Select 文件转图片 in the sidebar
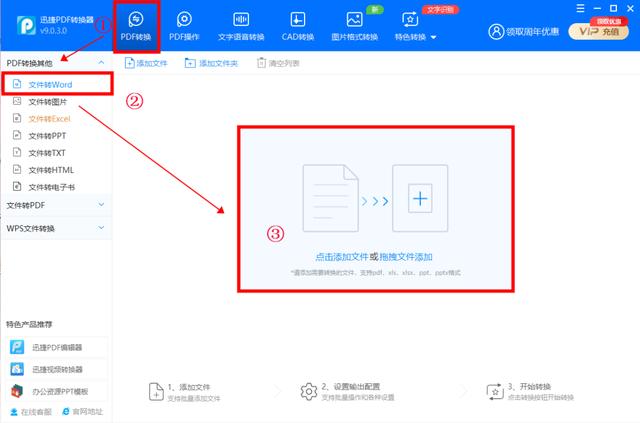 point(56,102)
